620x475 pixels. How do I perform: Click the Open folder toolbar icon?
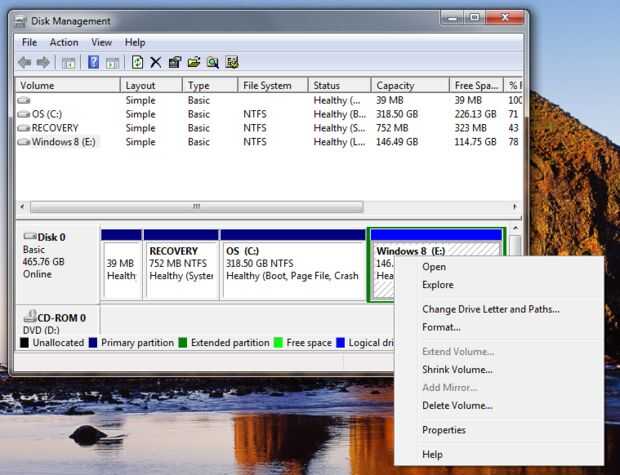194,62
